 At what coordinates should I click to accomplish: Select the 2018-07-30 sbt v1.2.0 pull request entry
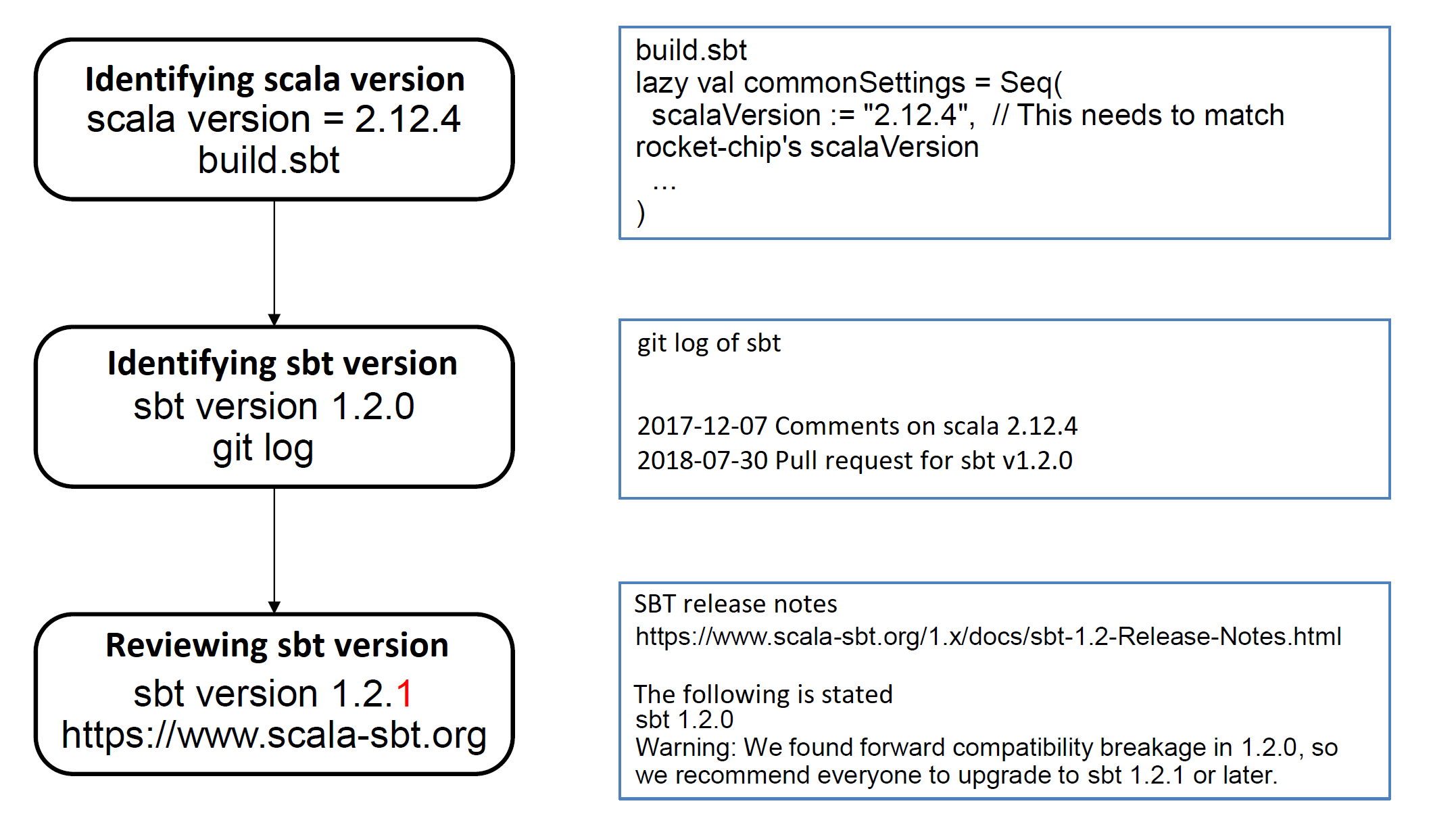pos(854,461)
